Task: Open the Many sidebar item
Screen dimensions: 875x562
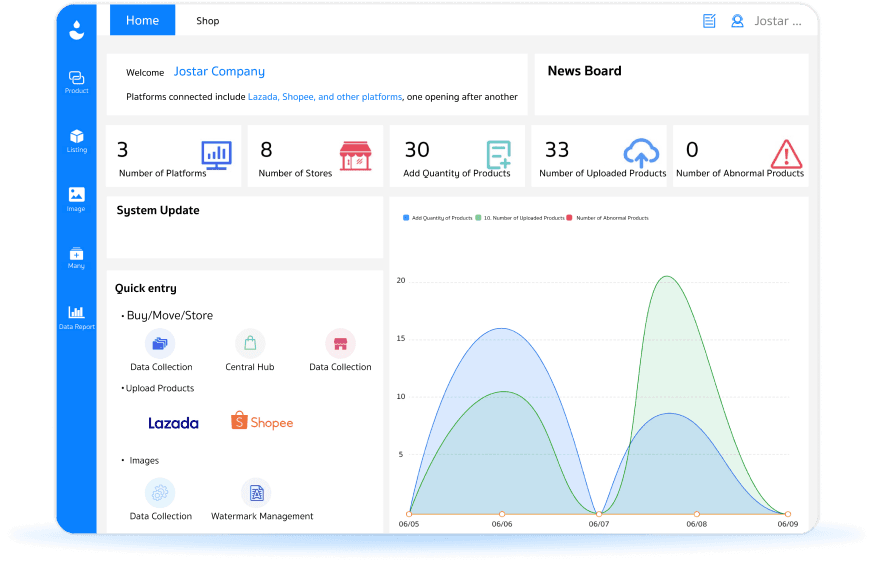Action: (x=76, y=257)
